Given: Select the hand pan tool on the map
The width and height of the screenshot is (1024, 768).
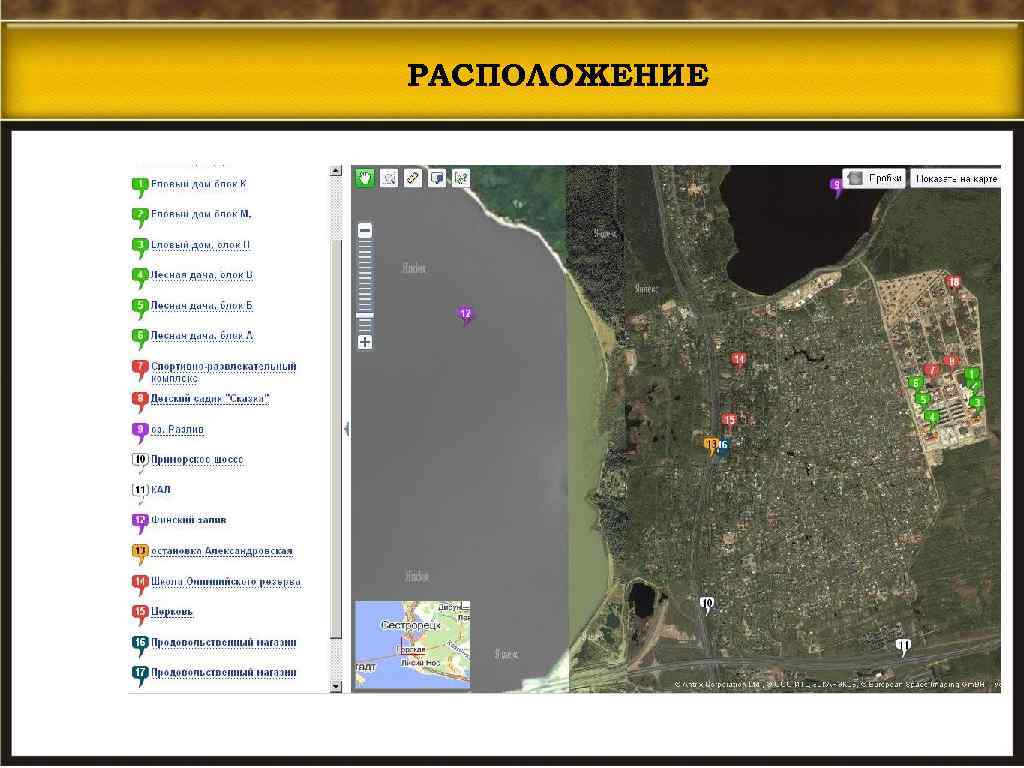Looking at the screenshot, I should point(363,177).
